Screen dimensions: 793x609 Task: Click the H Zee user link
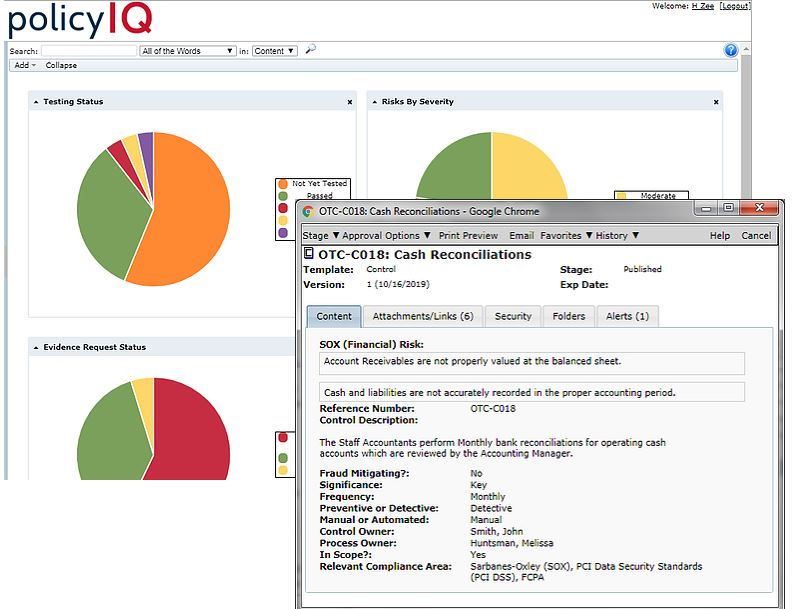tap(702, 6)
